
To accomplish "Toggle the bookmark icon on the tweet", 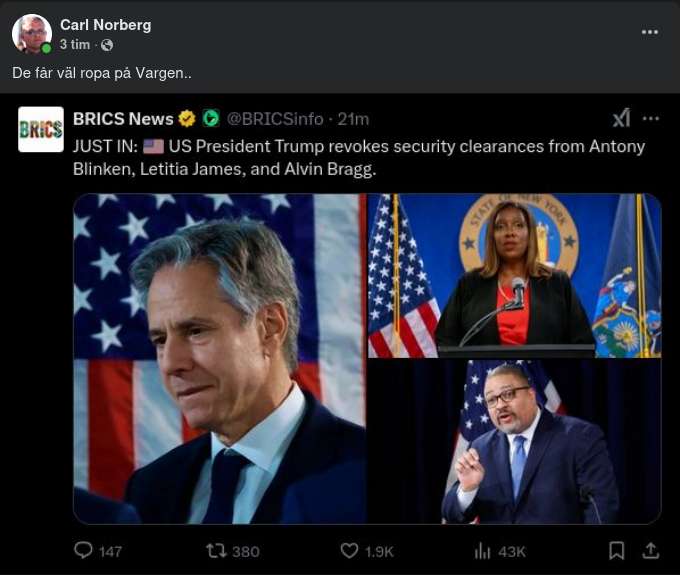I will tap(617, 550).
